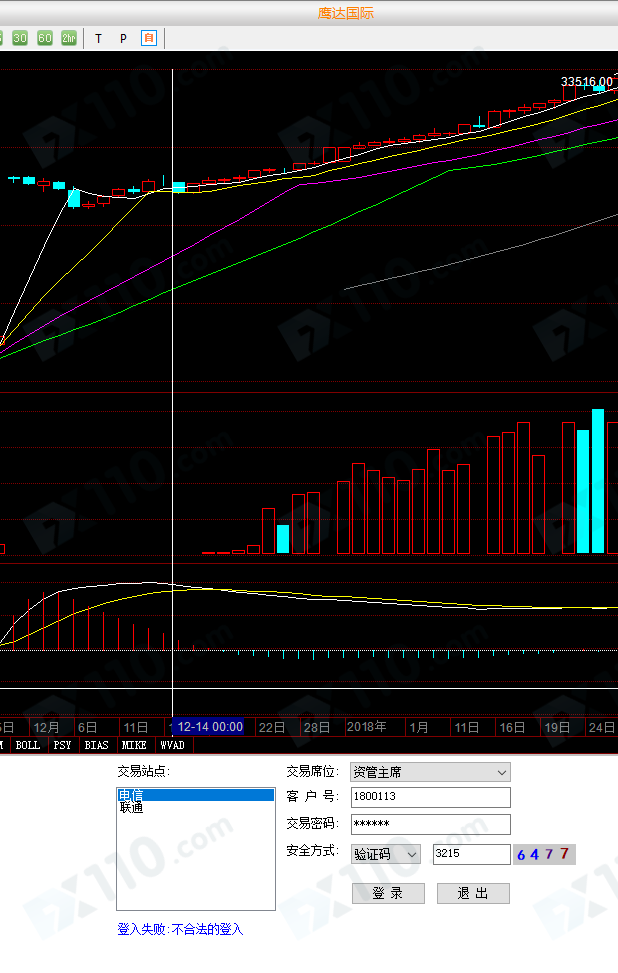Click the 交易密码 password field

tap(429, 824)
